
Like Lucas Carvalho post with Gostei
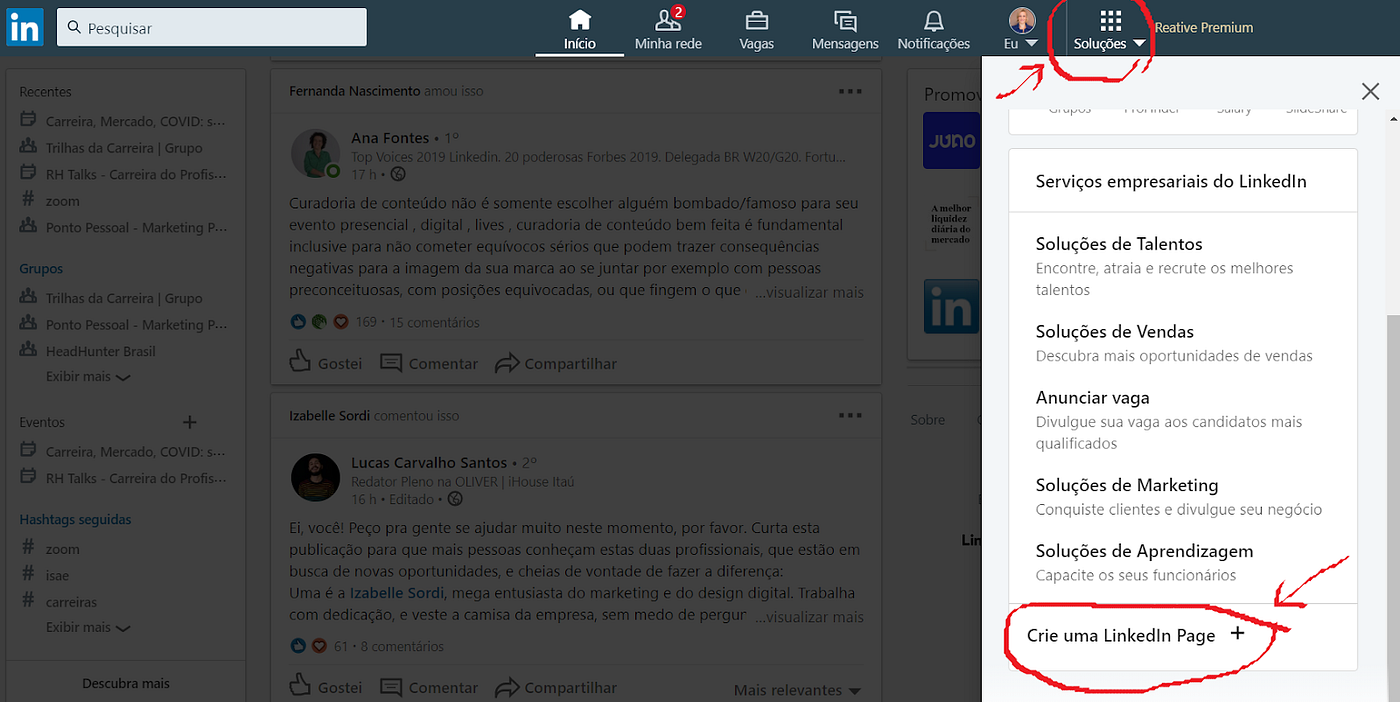326,687
